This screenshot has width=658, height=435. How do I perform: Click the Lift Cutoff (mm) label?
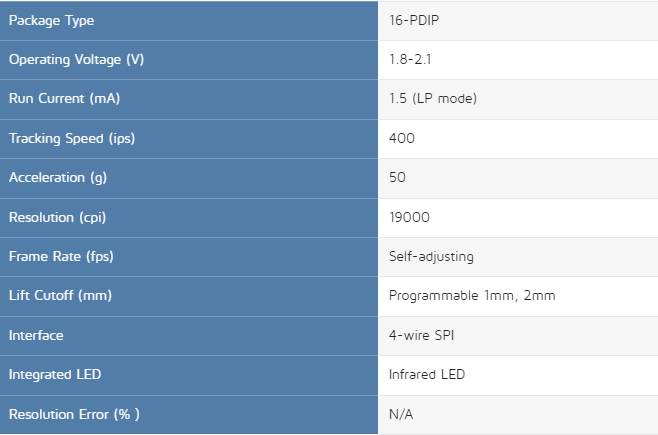coord(60,296)
